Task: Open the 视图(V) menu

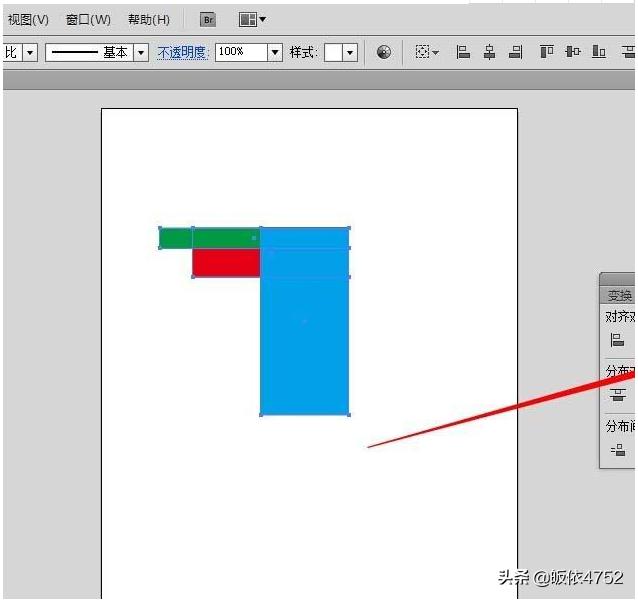Action: 28,19
